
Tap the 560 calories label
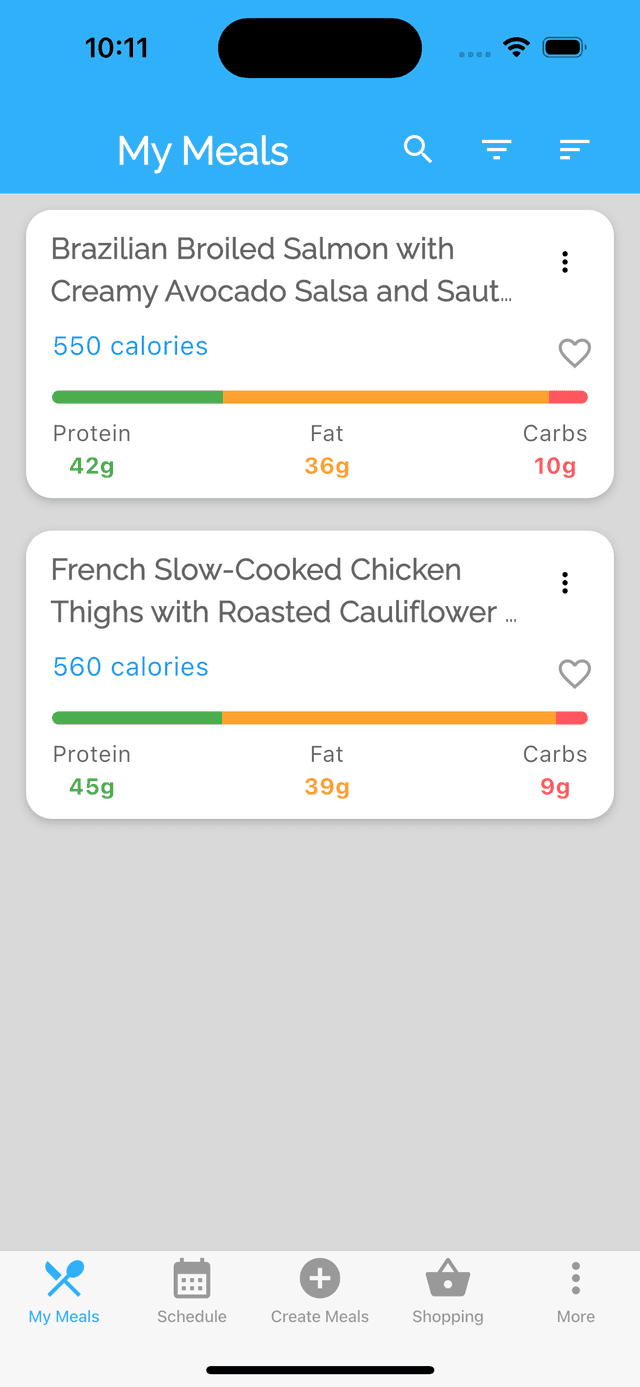pos(131,667)
